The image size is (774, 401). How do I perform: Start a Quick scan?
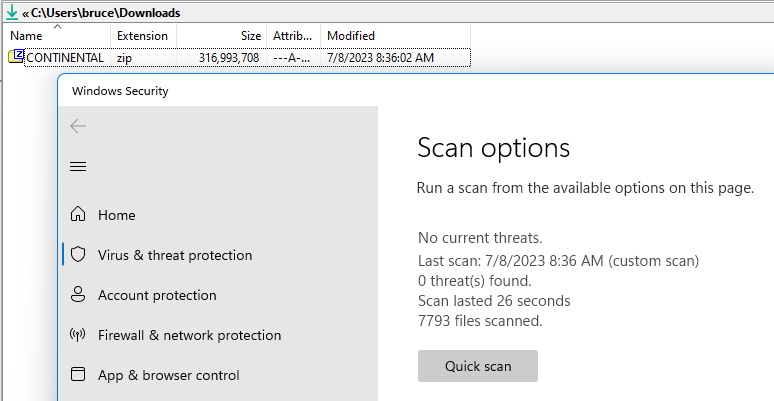point(478,366)
